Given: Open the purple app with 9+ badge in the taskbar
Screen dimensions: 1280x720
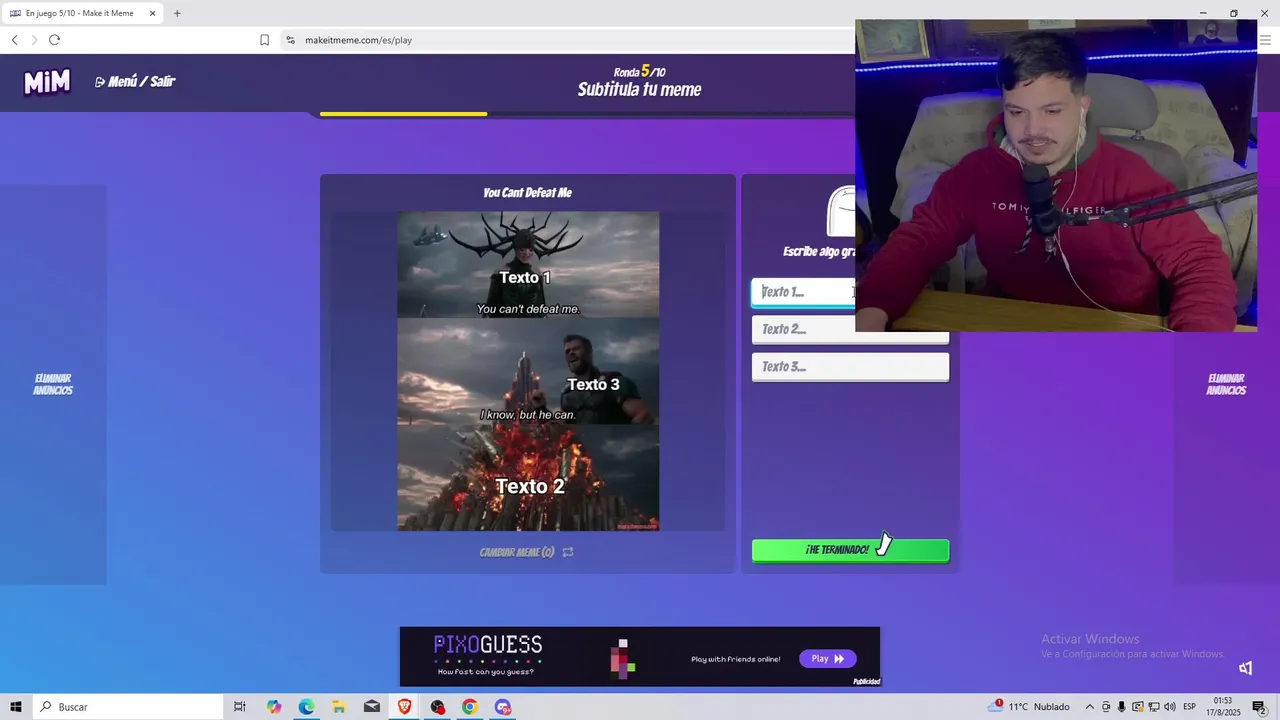Looking at the screenshot, I should [x=502, y=707].
